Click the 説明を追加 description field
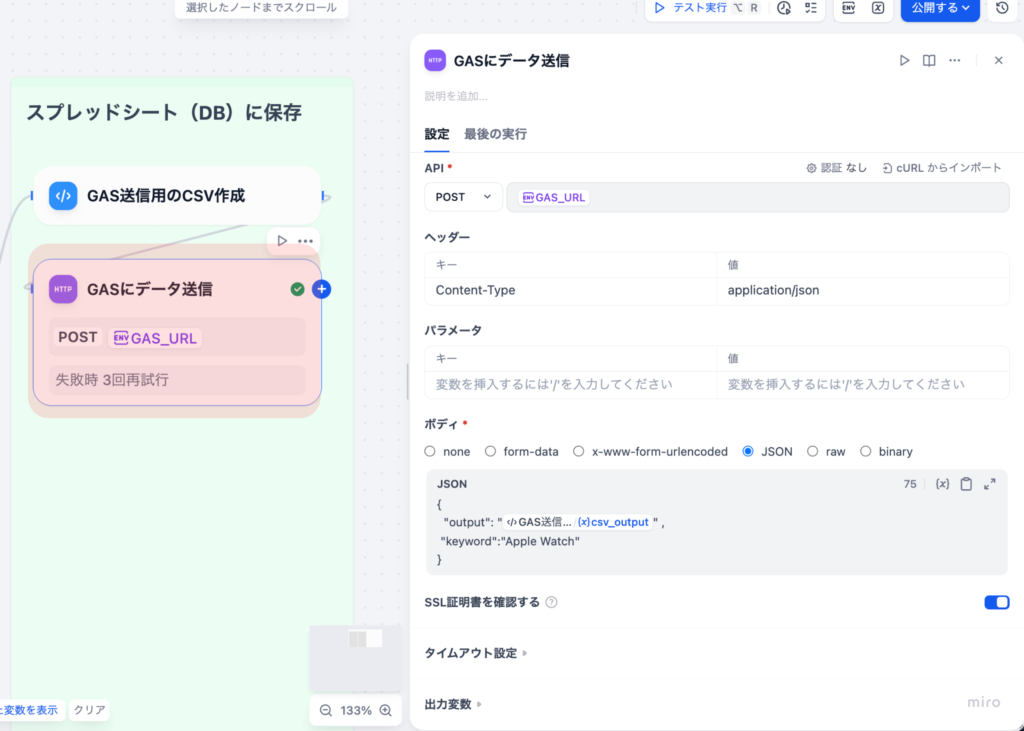This screenshot has height=731, width=1024. (456, 96)
